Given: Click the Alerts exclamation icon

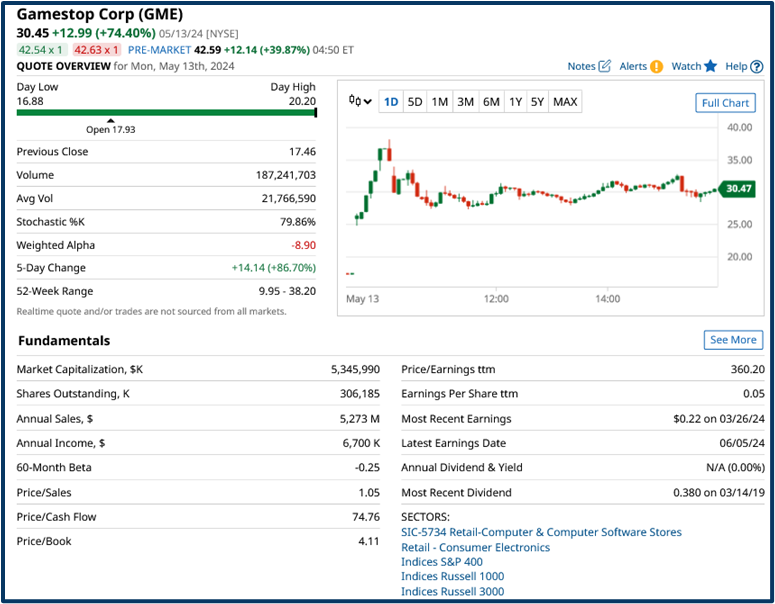Looking at the screenshot, I should pos(656,67).
